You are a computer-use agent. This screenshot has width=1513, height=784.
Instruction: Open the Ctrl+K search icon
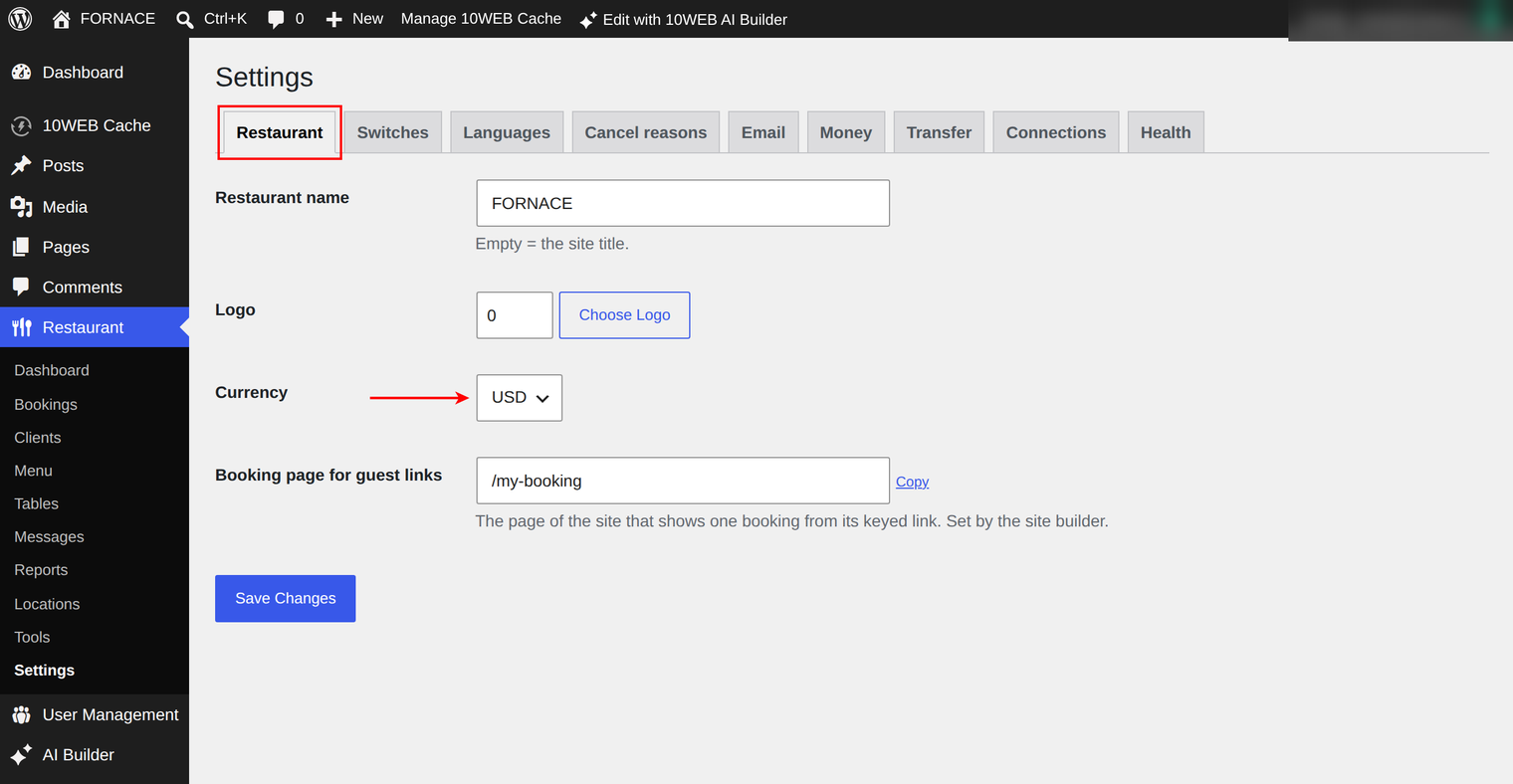(184, 19)
